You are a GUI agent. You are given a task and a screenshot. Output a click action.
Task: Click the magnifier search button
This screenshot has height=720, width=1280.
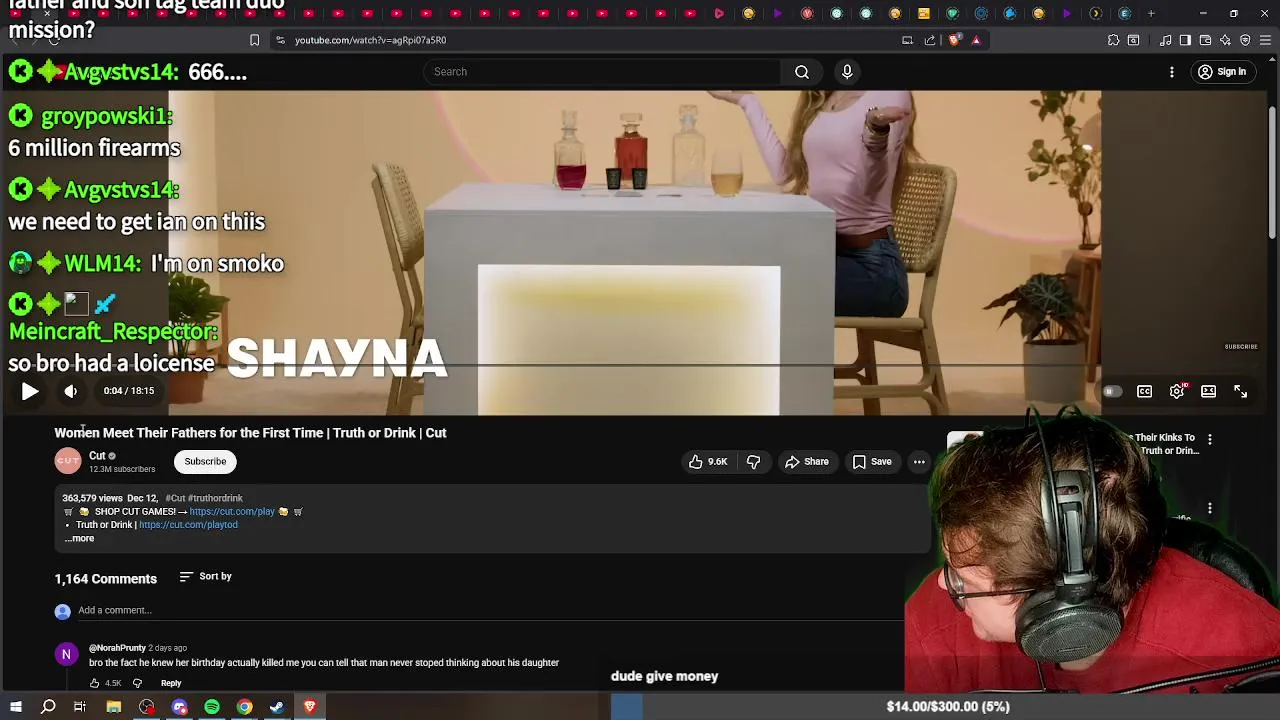click(802, 72)
